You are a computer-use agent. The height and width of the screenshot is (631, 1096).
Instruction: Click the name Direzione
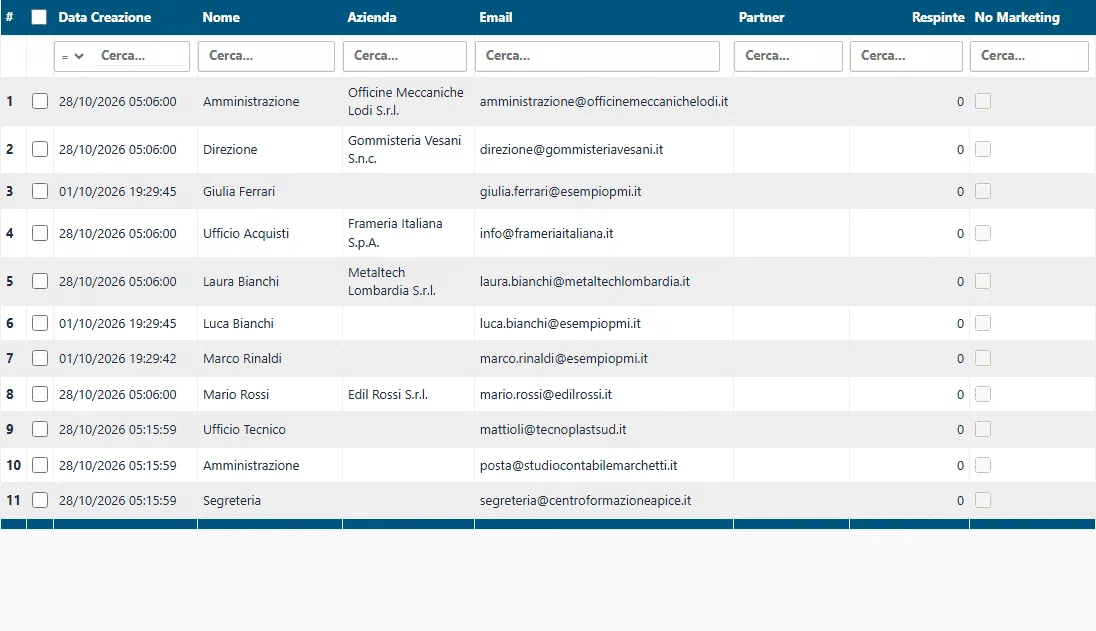[x=230, y=150]
